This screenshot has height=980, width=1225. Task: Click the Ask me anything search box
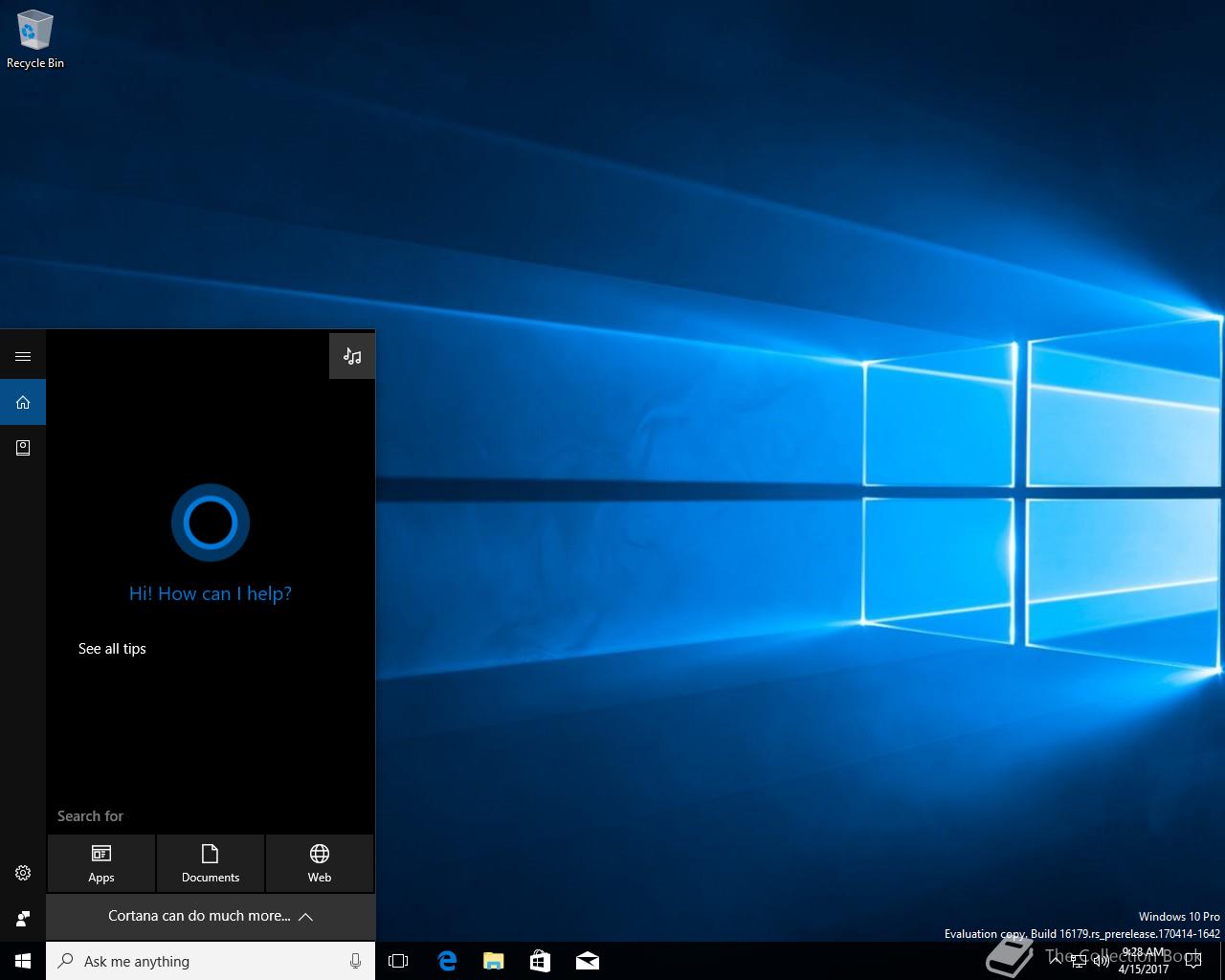click(x=211, y=961)
